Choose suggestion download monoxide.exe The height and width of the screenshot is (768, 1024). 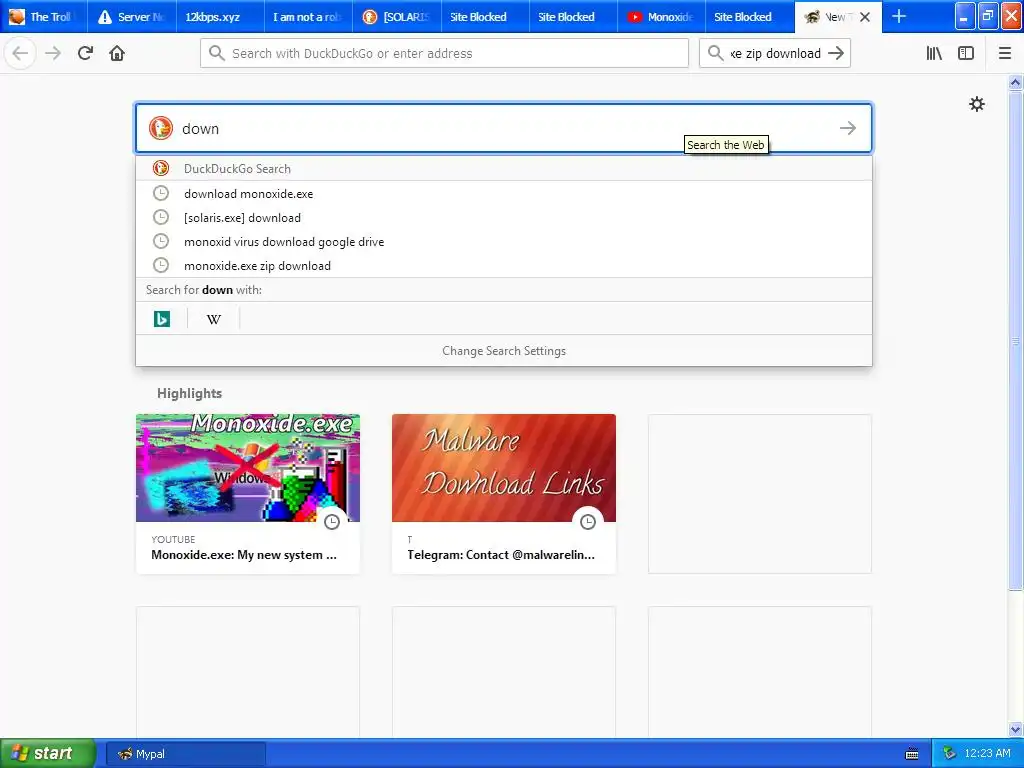(504, 193)
